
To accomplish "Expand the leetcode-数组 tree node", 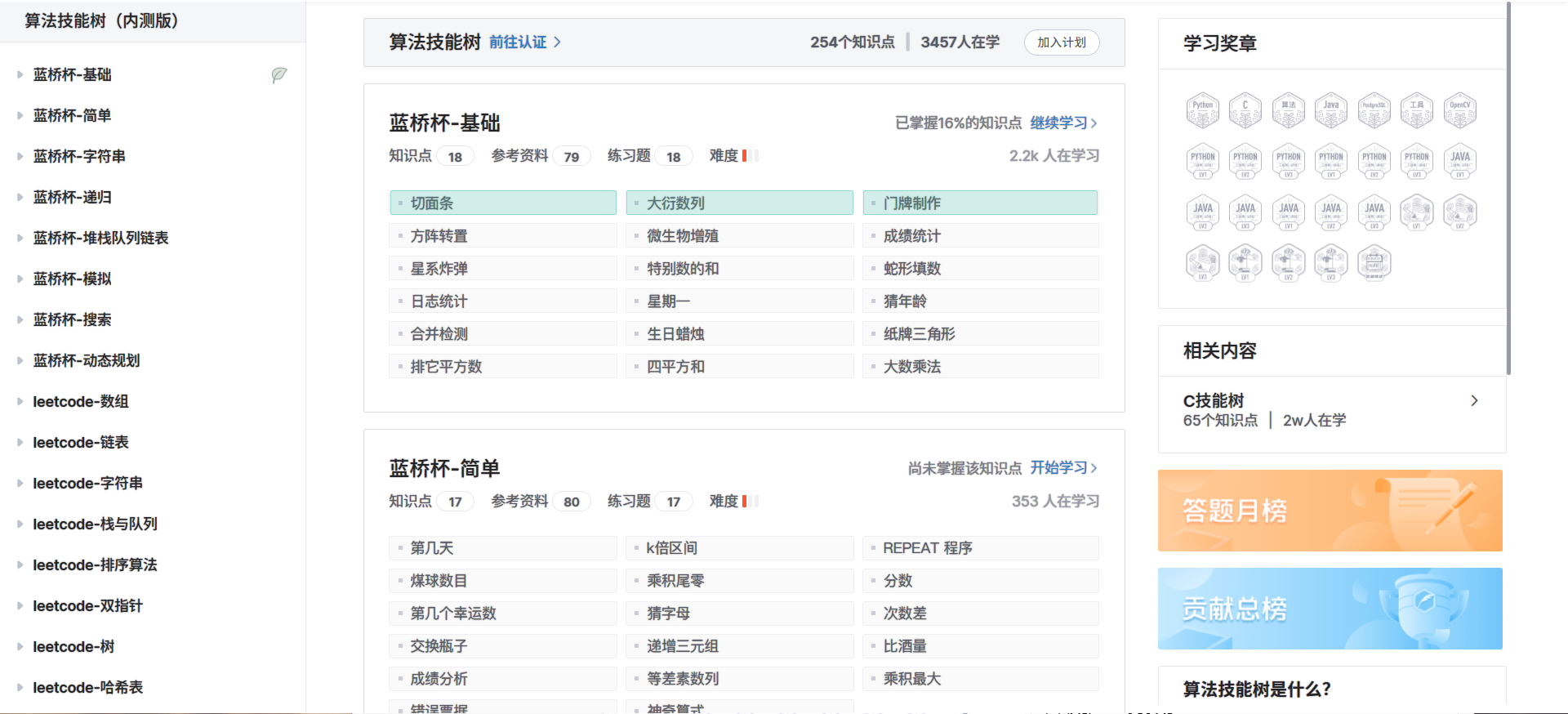I will tap(20, 402).
